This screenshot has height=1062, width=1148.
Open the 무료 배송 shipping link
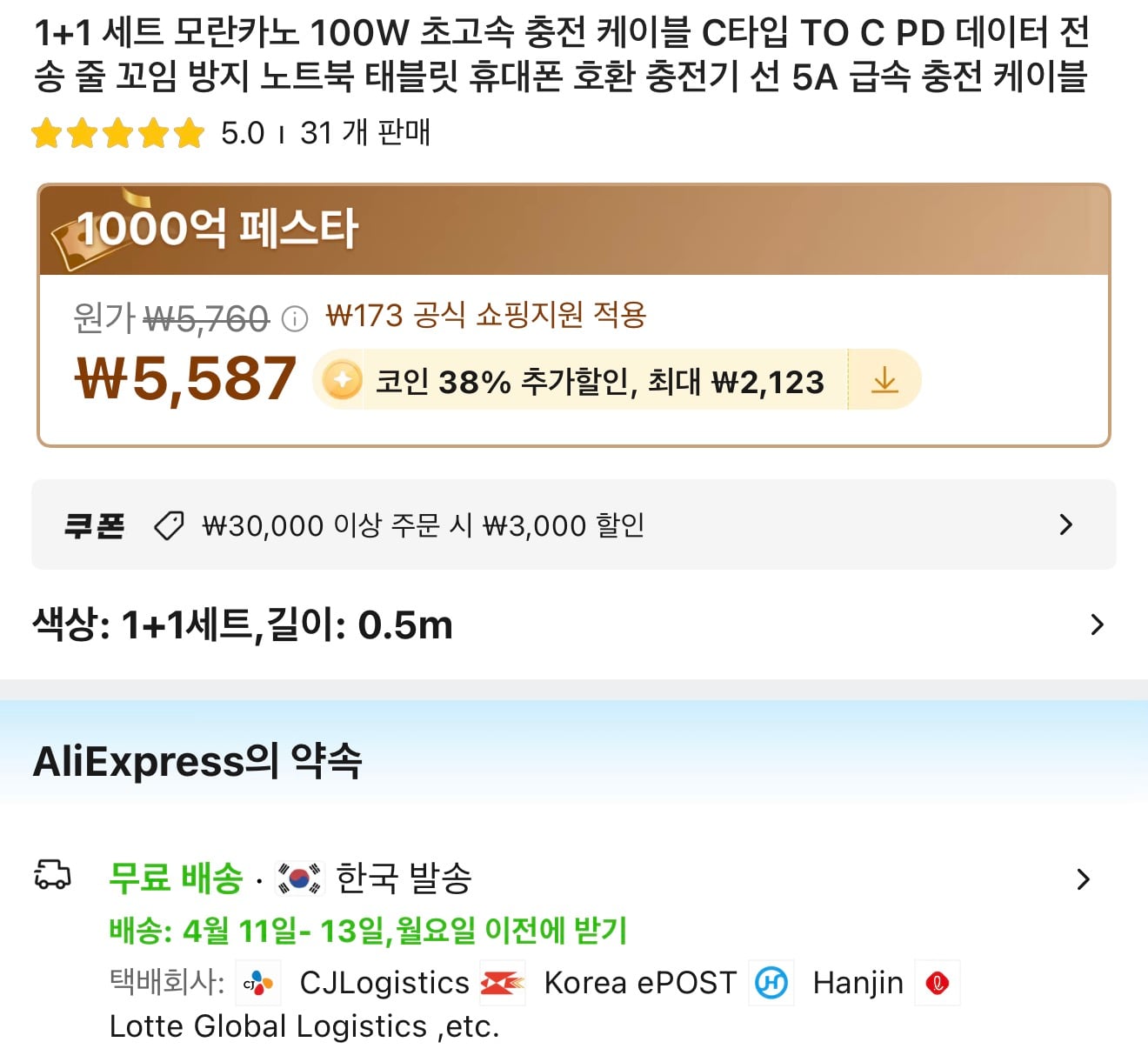coord(174,878)
